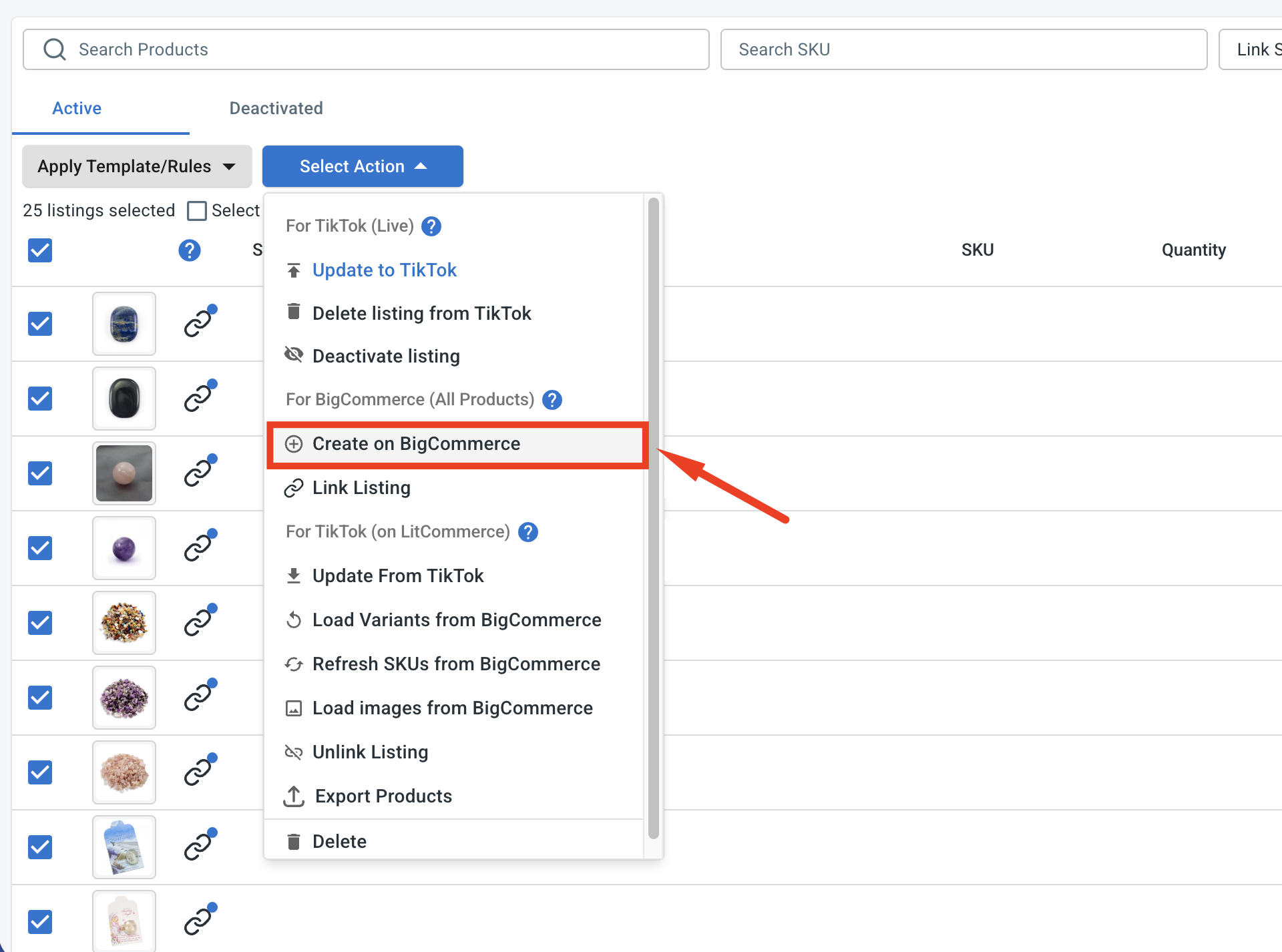Click the help icon next to For TikTok (Live)
1282x952 pixels.
click(431, 226)
